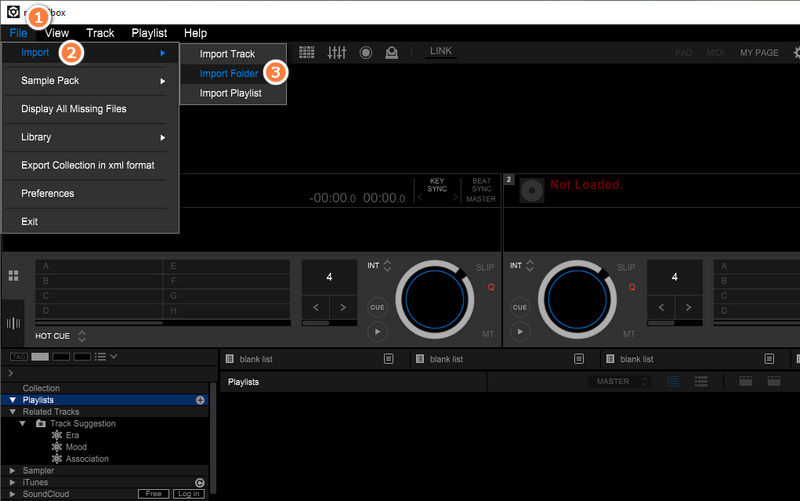Show the sampler grid panel icon

coord(307,52)
